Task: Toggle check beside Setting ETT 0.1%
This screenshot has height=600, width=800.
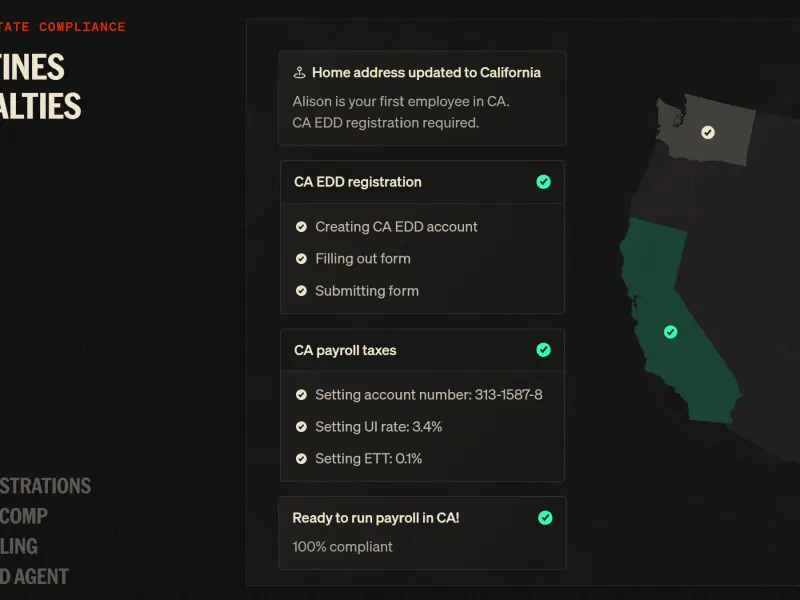Action: pos(302,459)
